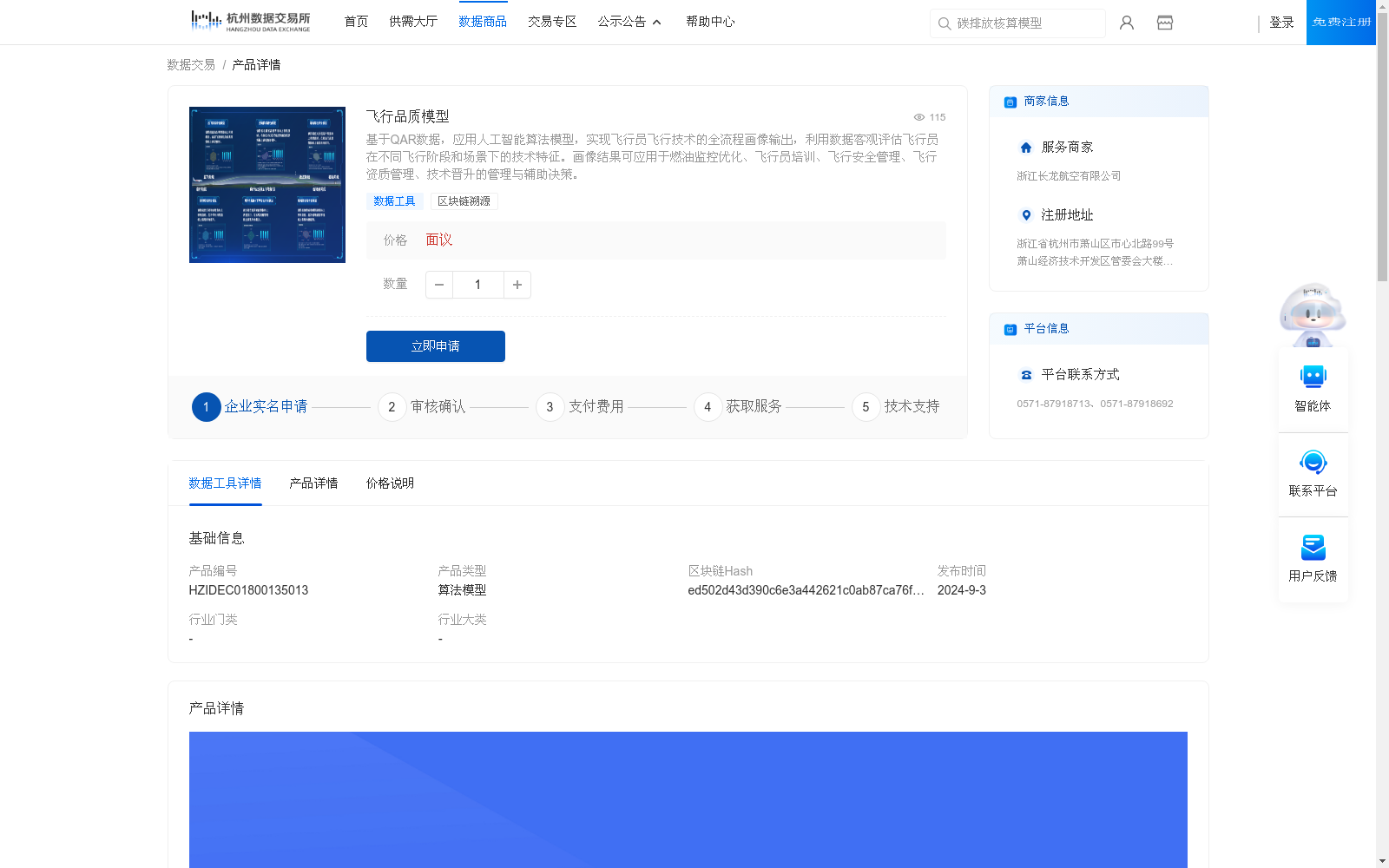Click the 数据工具 tag
Screen dimensions: 1389x868
(x=394, y=201)
